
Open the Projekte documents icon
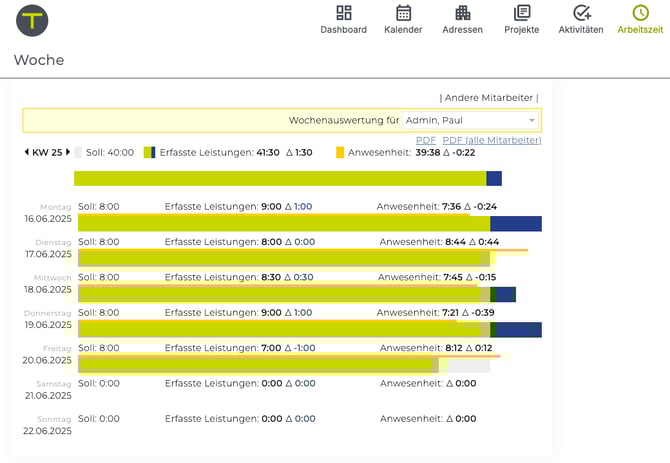[522, 13]
